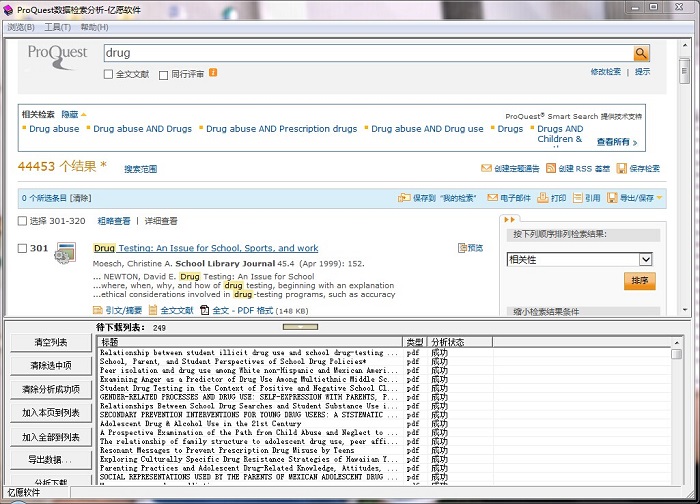Expand the 导出/保存 dropdown arrow

659,198
